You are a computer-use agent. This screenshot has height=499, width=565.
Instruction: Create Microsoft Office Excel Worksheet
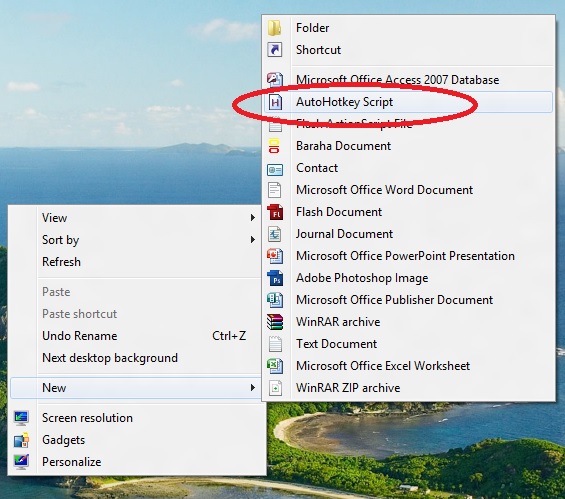pyautogui.click(x=409, y=366)
